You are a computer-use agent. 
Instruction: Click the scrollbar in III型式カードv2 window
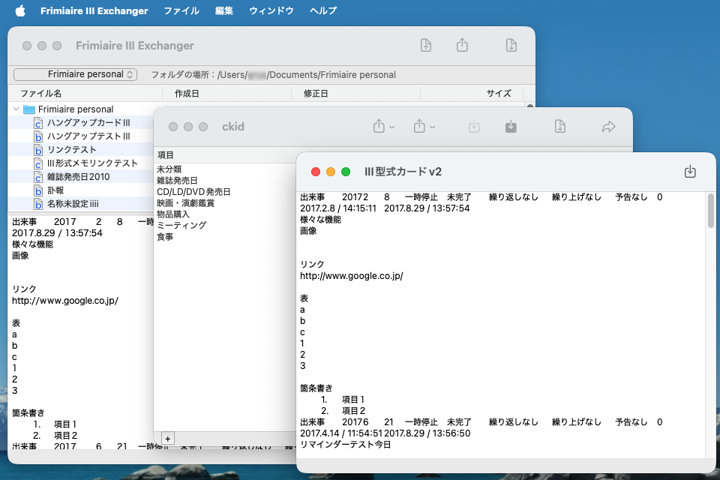click(711, 212)
